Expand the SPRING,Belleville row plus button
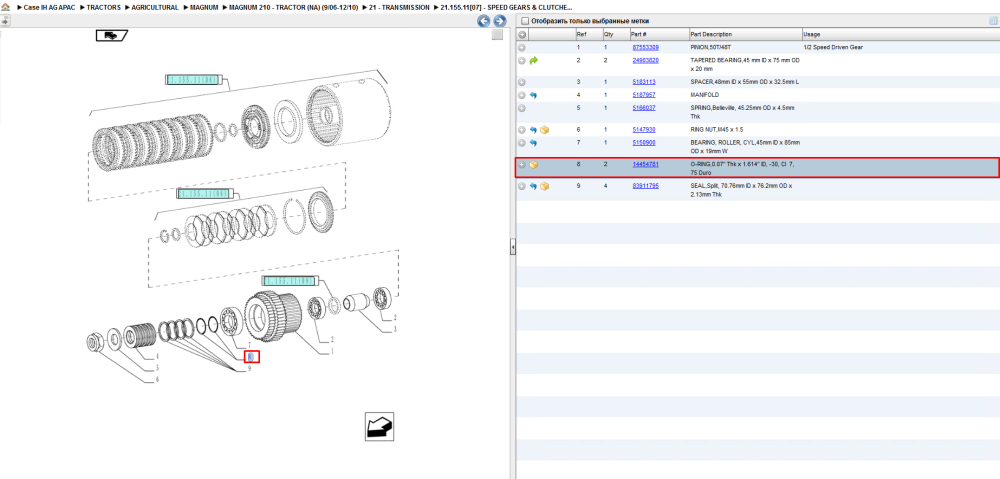This screenshot has width=1000, height=479. (522, 108)
